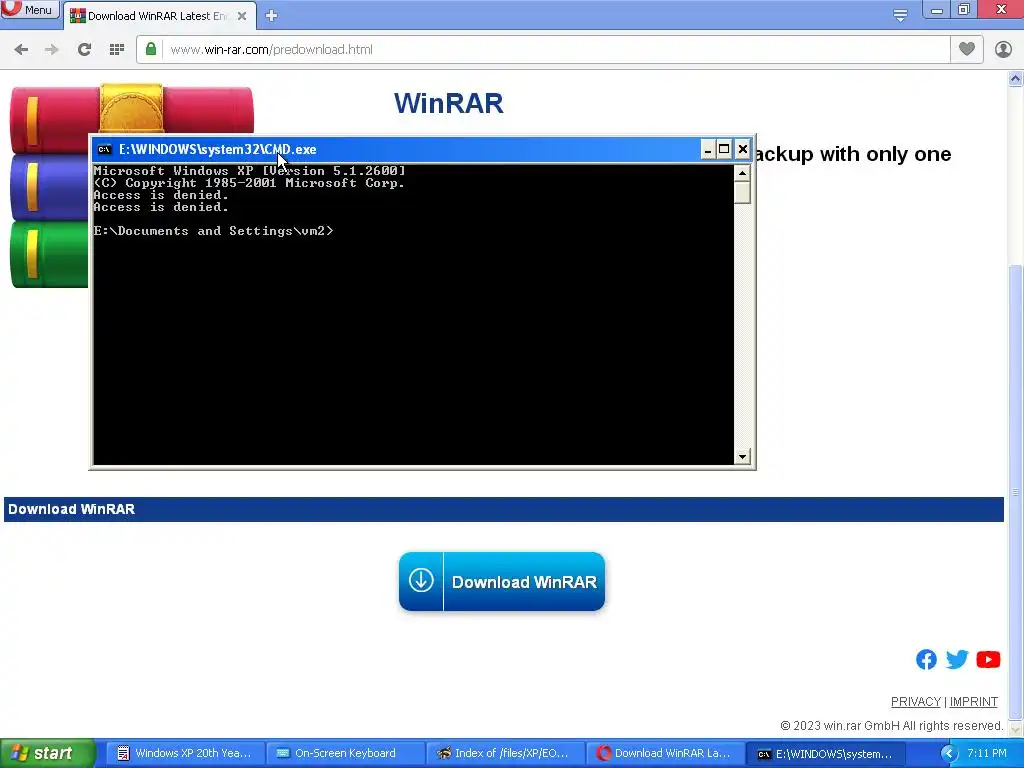The image size is (1024, 768).
Task: Click the 'Microsoft Windows XP [Version 5.1.2600]' line
Action: [249, 170]
